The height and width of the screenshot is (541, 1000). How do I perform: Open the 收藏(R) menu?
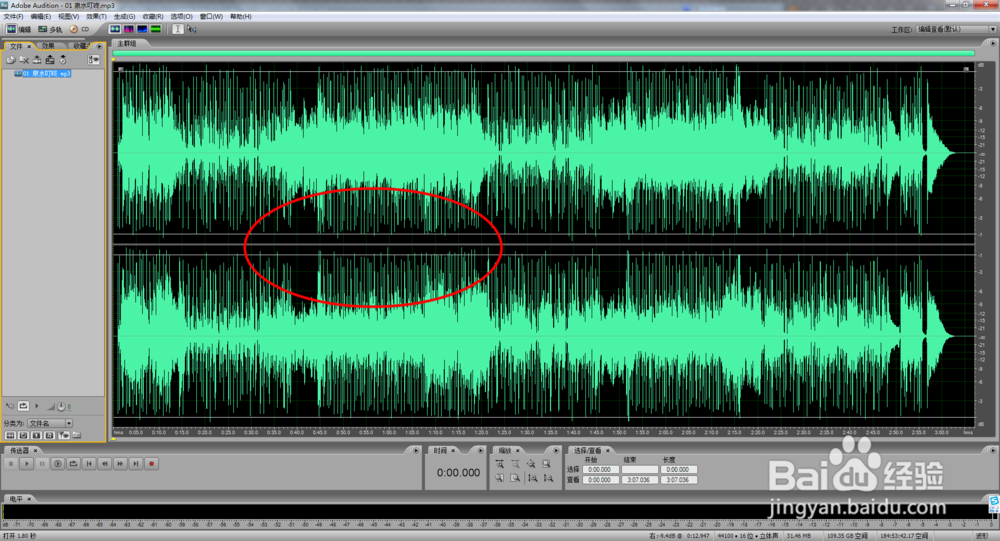tap(152, 17)
